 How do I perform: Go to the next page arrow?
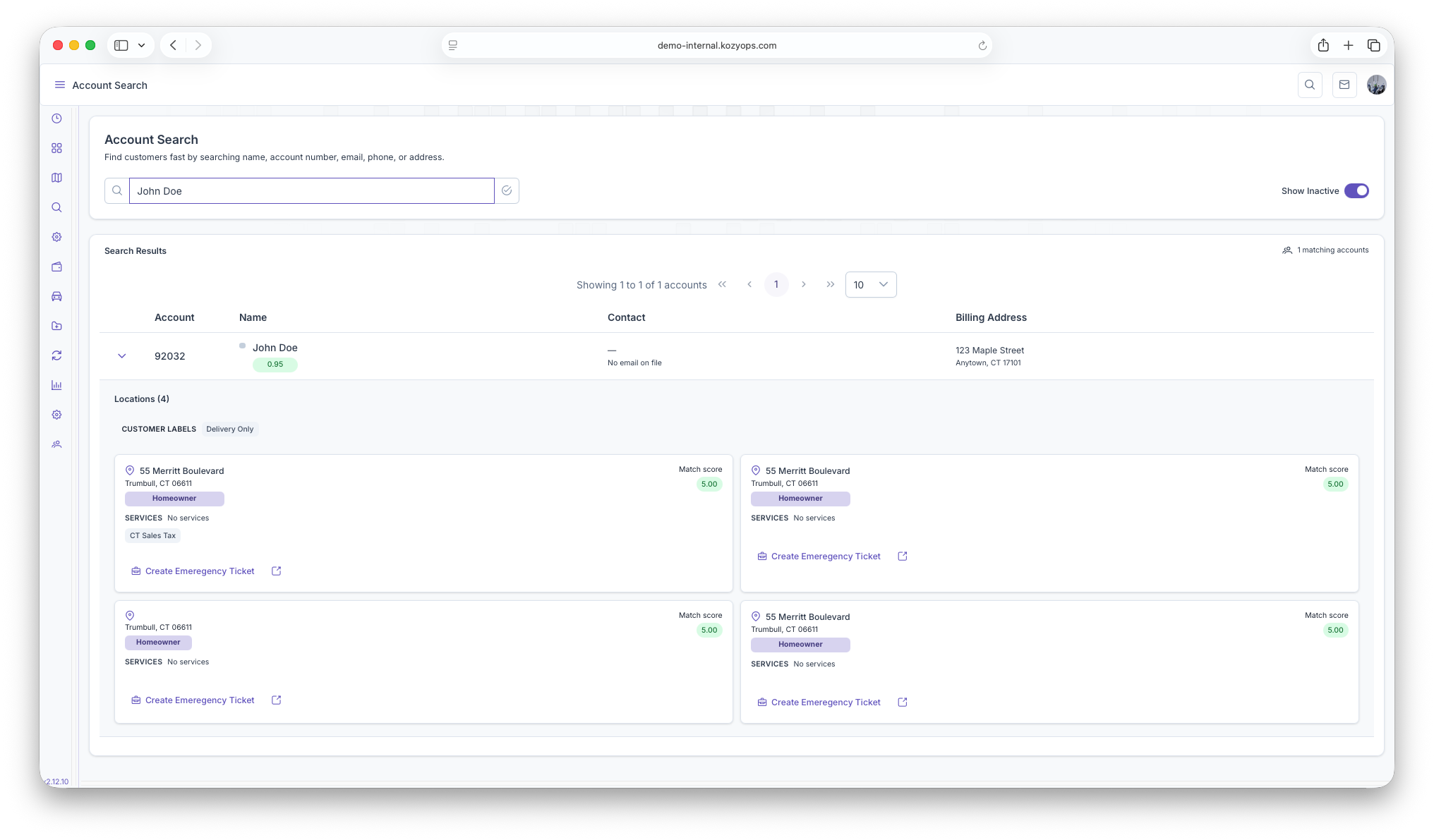pos(803,284)
